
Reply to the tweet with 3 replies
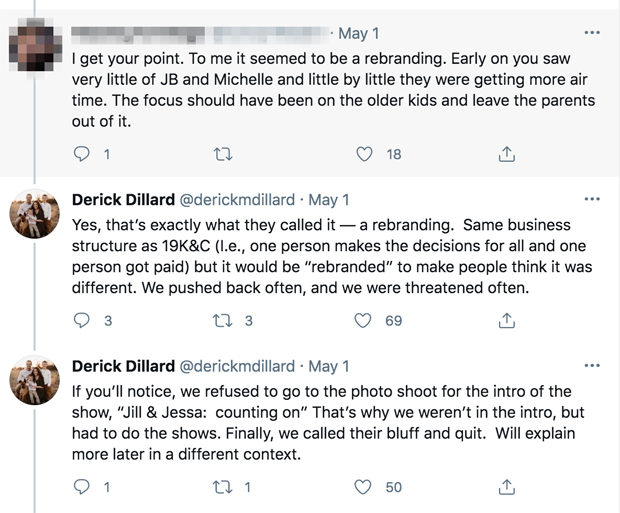(x=82, y=320)
